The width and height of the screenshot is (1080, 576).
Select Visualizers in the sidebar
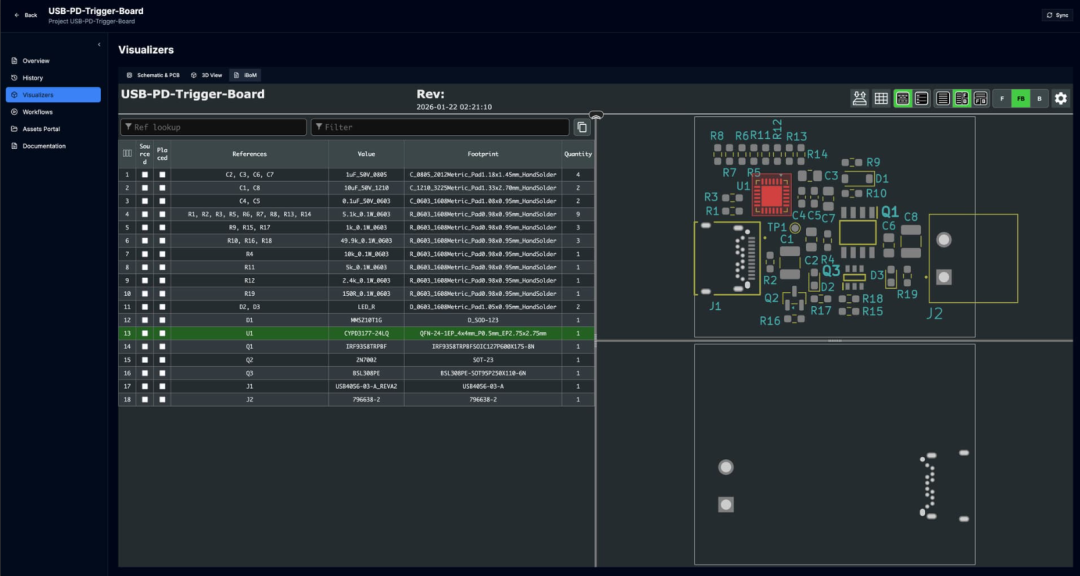53,94
